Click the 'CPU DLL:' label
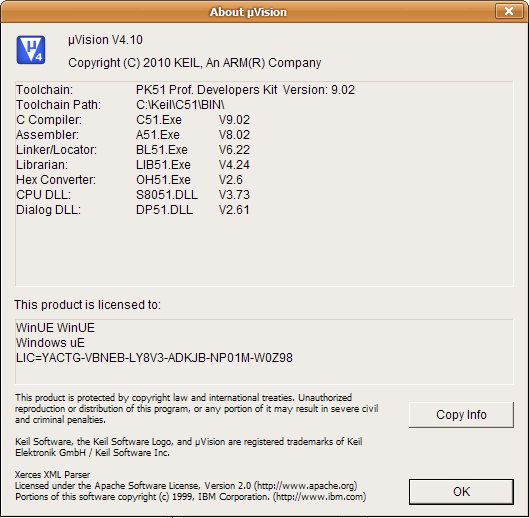529x518 pixels. point(44,195)
